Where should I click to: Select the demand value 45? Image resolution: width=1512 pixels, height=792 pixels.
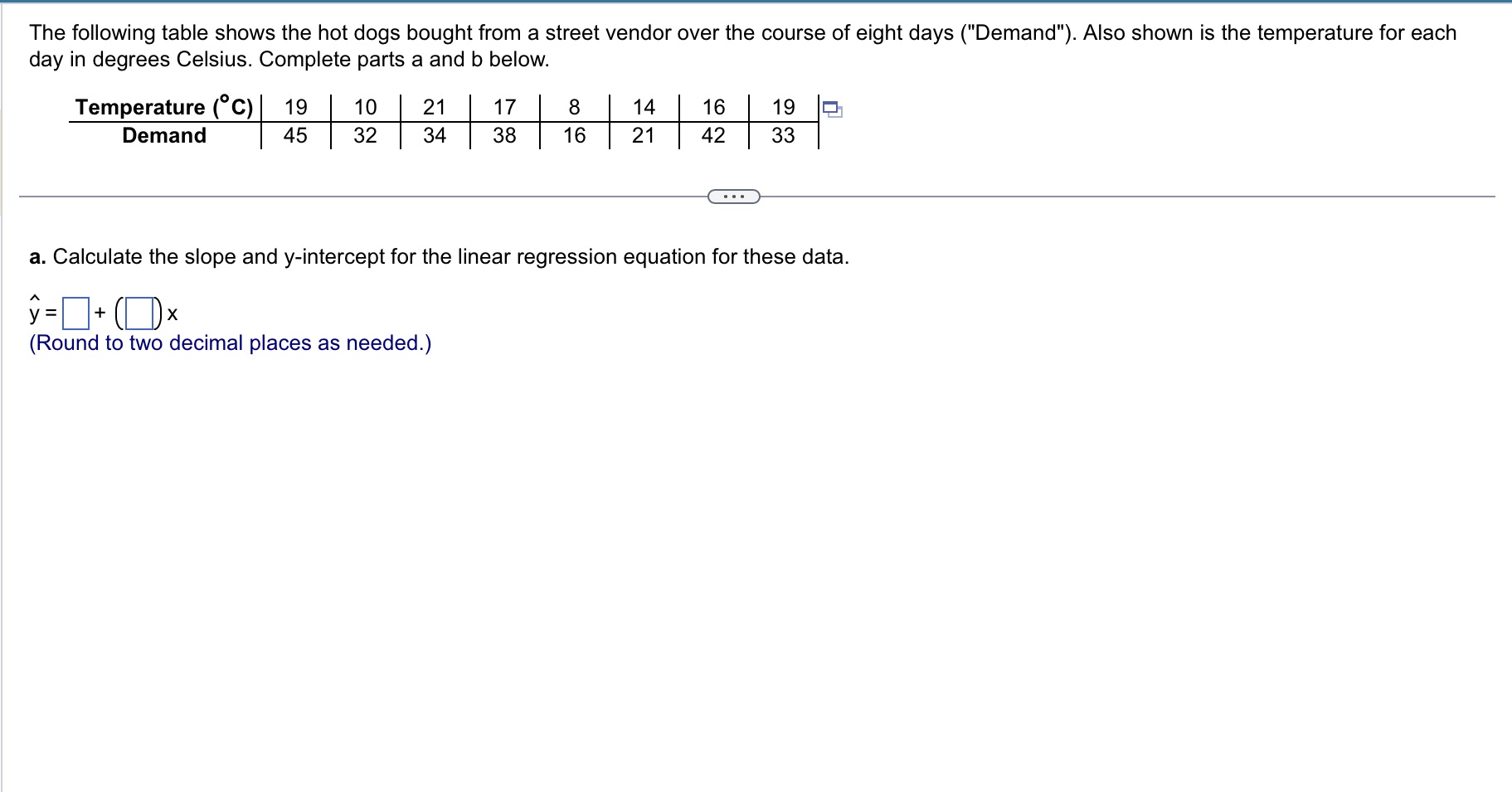pos(294,135)
